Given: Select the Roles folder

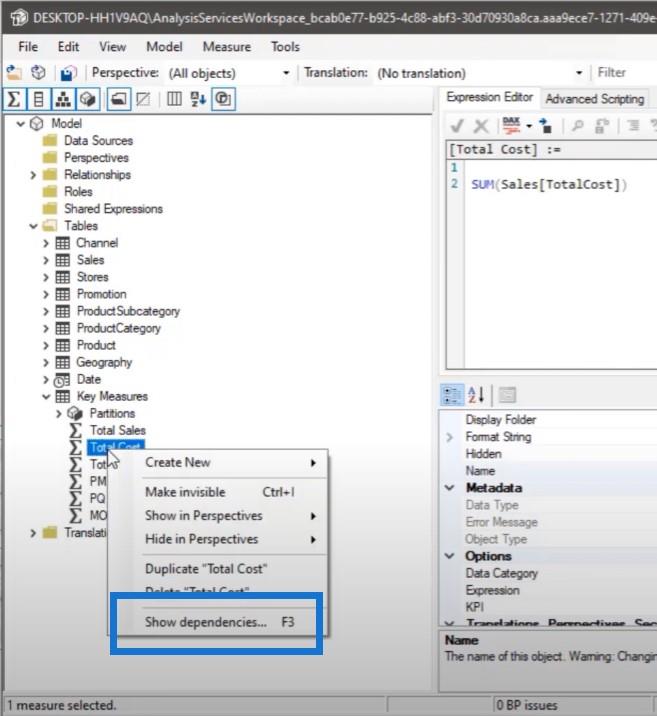Looking at the screenshot, I should tap(78, 192).
